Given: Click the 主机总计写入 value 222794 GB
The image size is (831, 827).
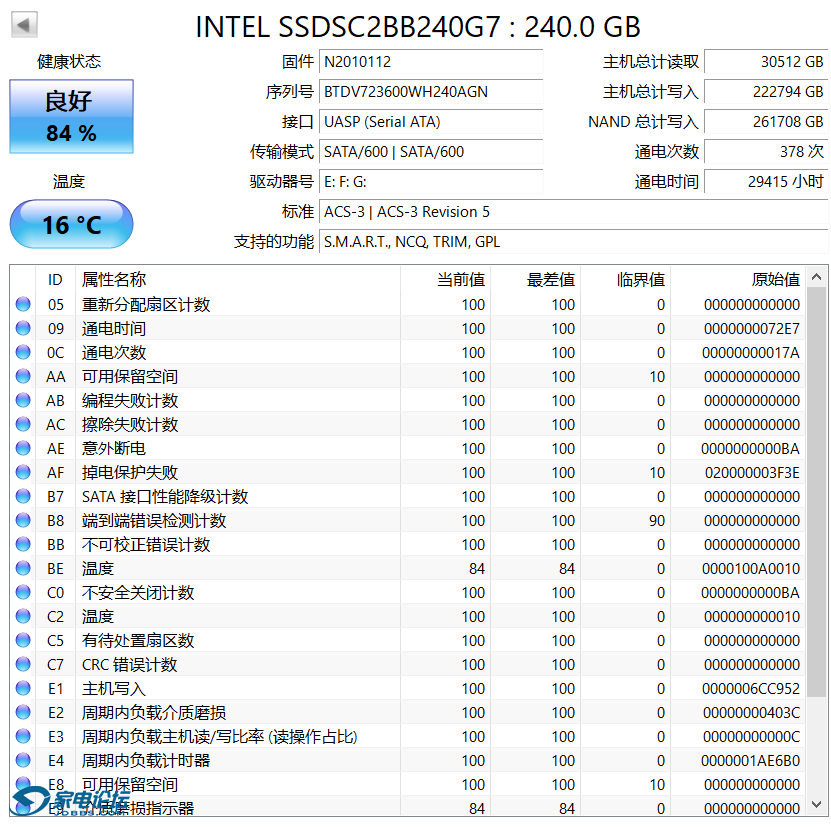Looking at the screenshot, I should click(x=766, y=92).
